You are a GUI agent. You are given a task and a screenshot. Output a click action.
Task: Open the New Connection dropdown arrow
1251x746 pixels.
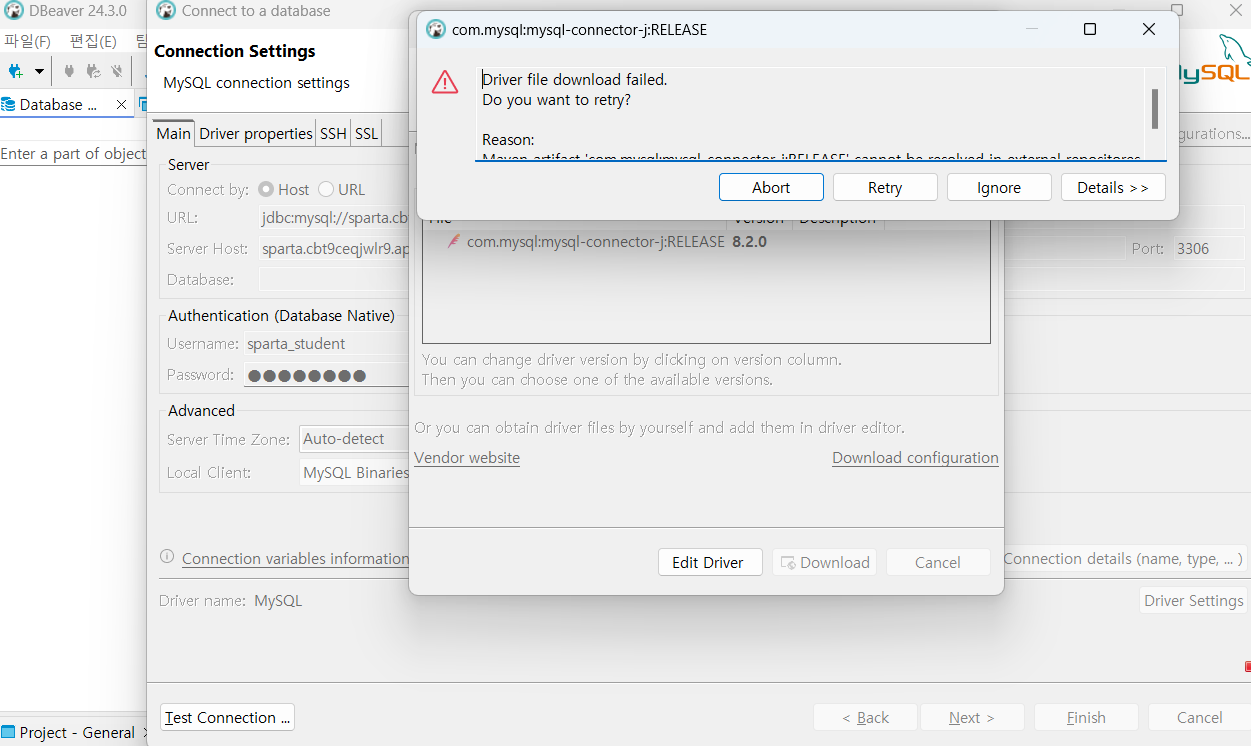tap(39, 71)
